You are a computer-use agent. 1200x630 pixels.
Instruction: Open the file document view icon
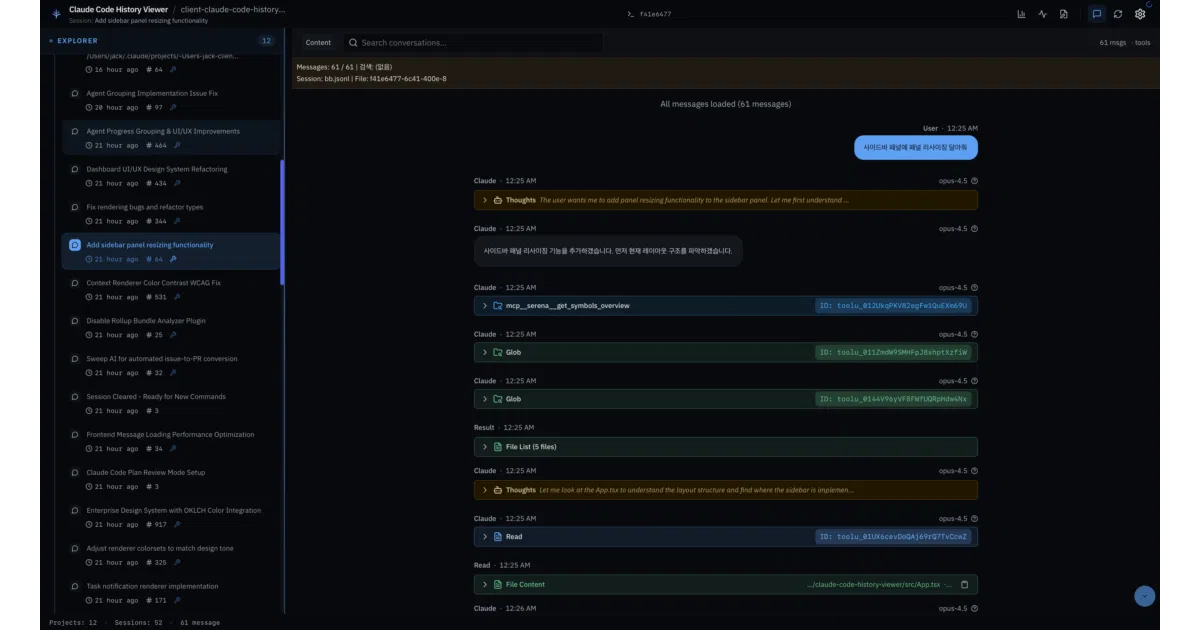point(1063,14)
